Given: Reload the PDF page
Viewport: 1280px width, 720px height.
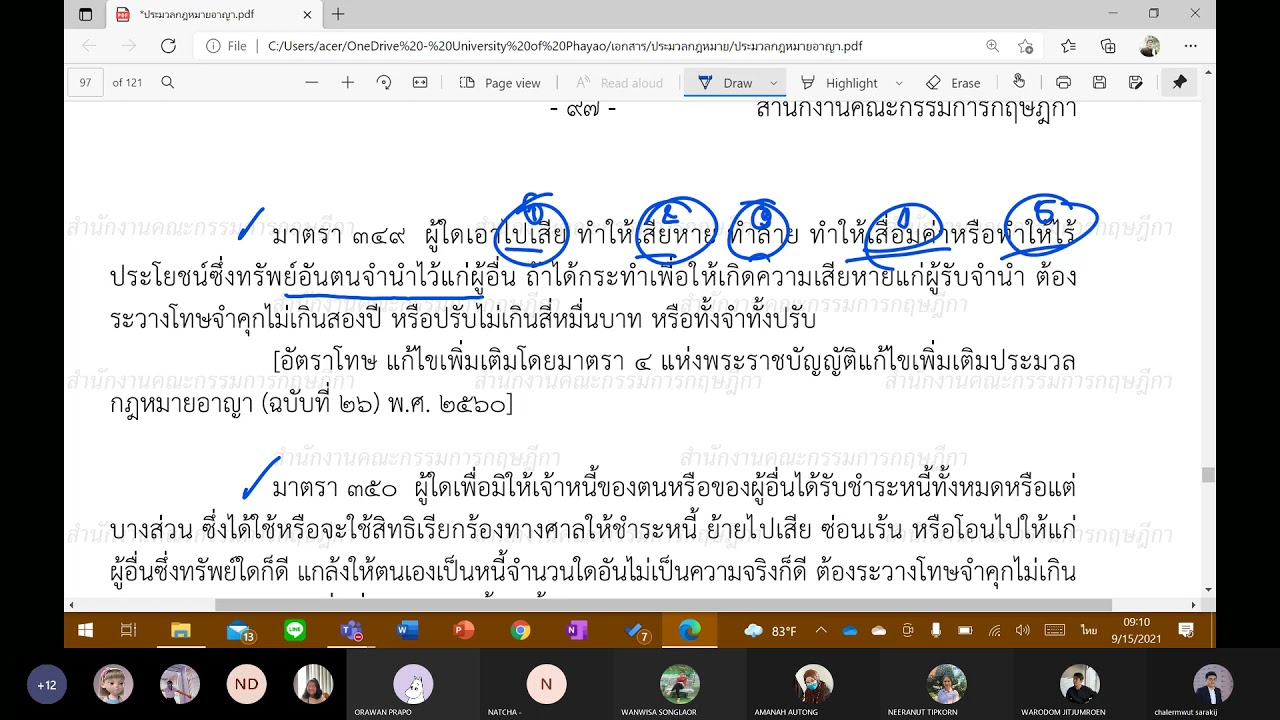Looking at the screenshot, I should (x=168, y=46).
